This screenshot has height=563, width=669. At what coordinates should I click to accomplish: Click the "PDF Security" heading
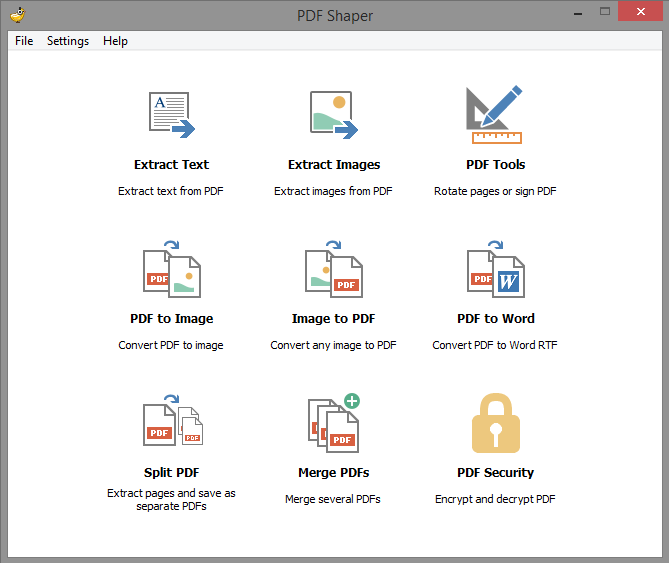click(x=496, y=473)
